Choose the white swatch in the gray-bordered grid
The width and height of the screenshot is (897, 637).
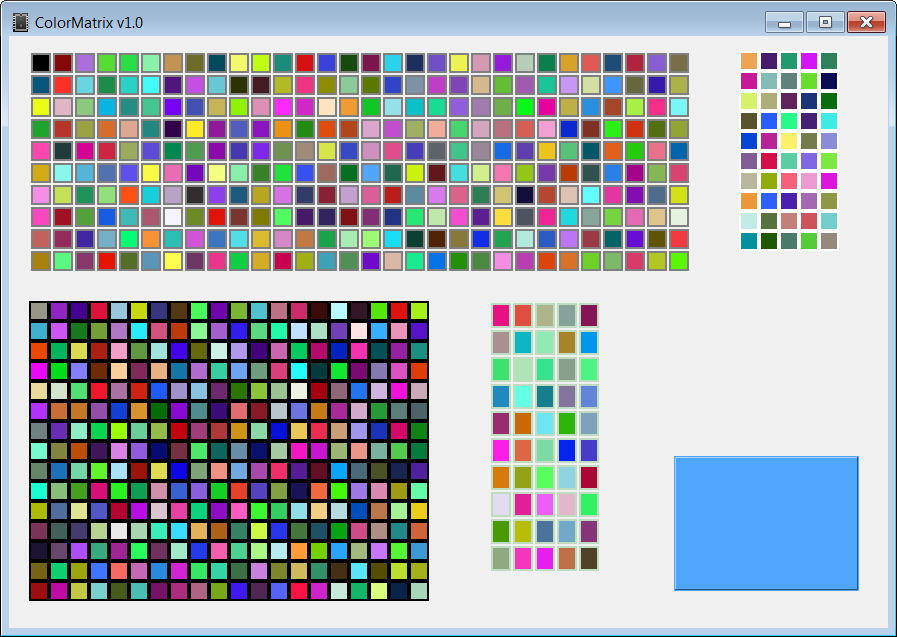pos(173,217)
